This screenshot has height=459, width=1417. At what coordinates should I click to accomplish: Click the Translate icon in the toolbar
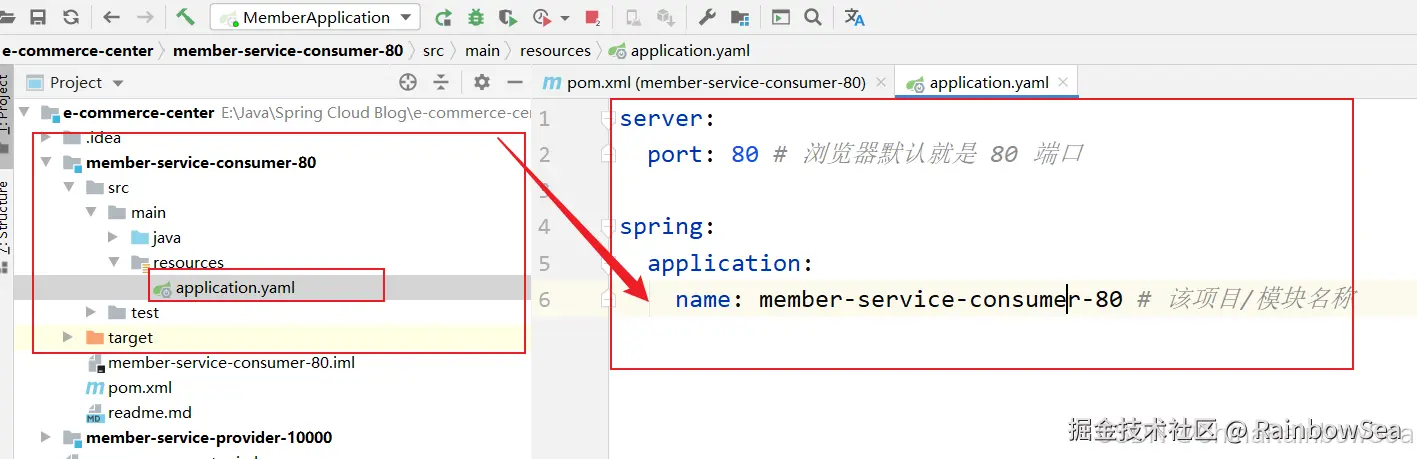tap(855, 17)
